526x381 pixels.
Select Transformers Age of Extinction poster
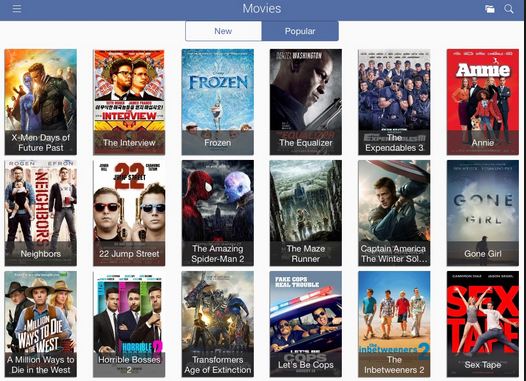[218, 324]
